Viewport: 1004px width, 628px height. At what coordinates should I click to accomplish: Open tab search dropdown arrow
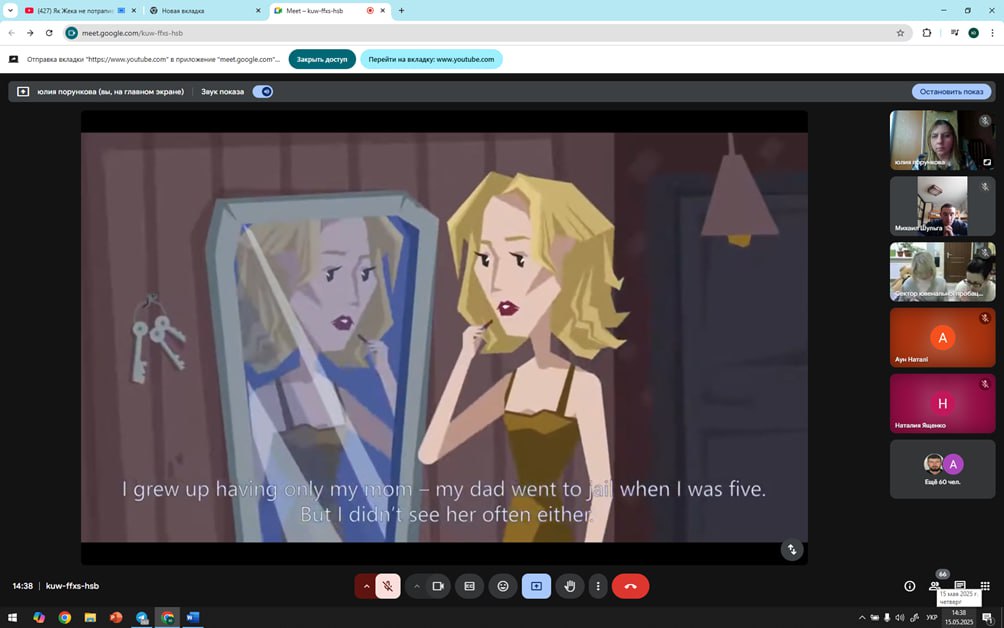10,10
